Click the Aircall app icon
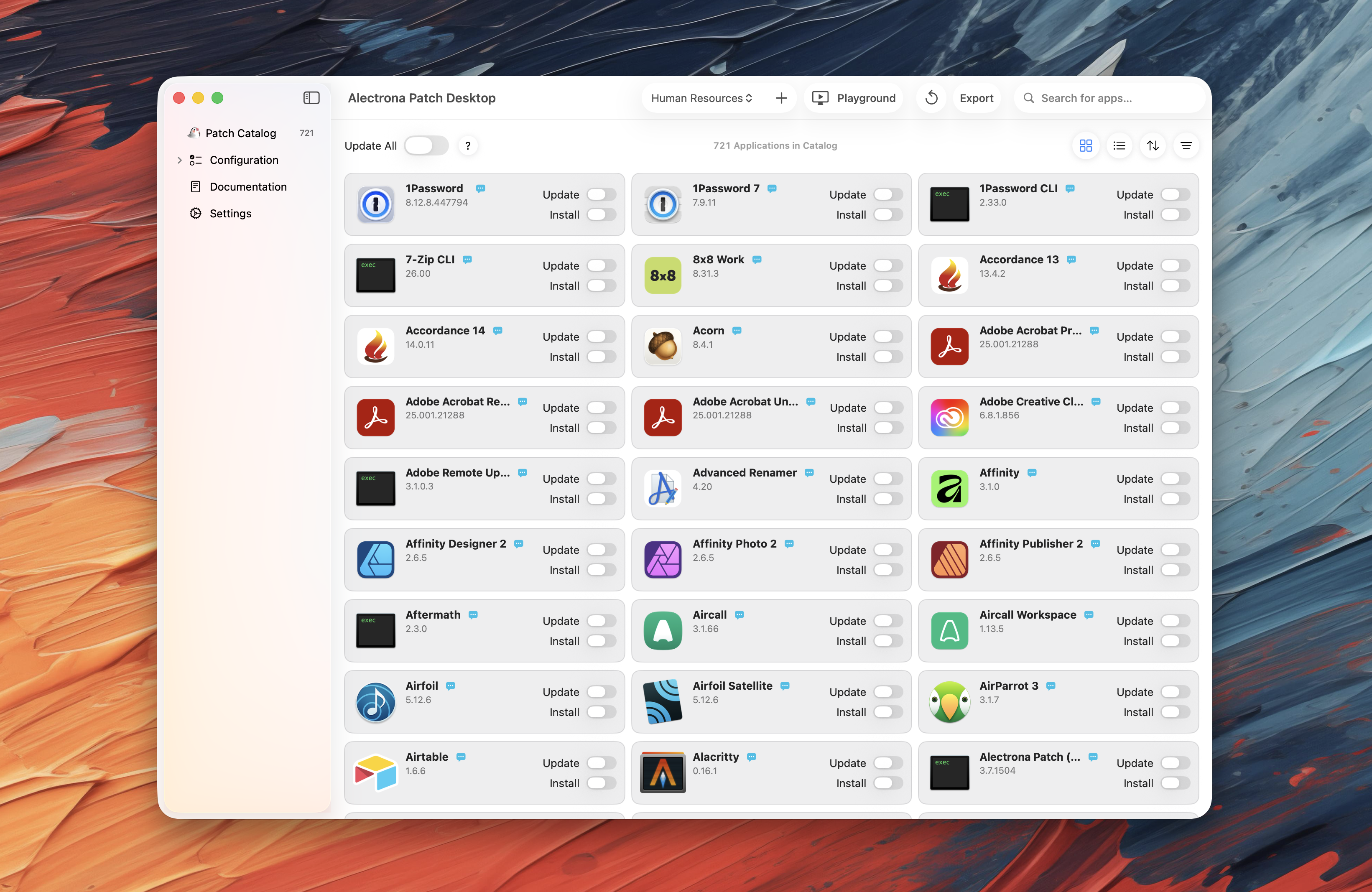 662,630
